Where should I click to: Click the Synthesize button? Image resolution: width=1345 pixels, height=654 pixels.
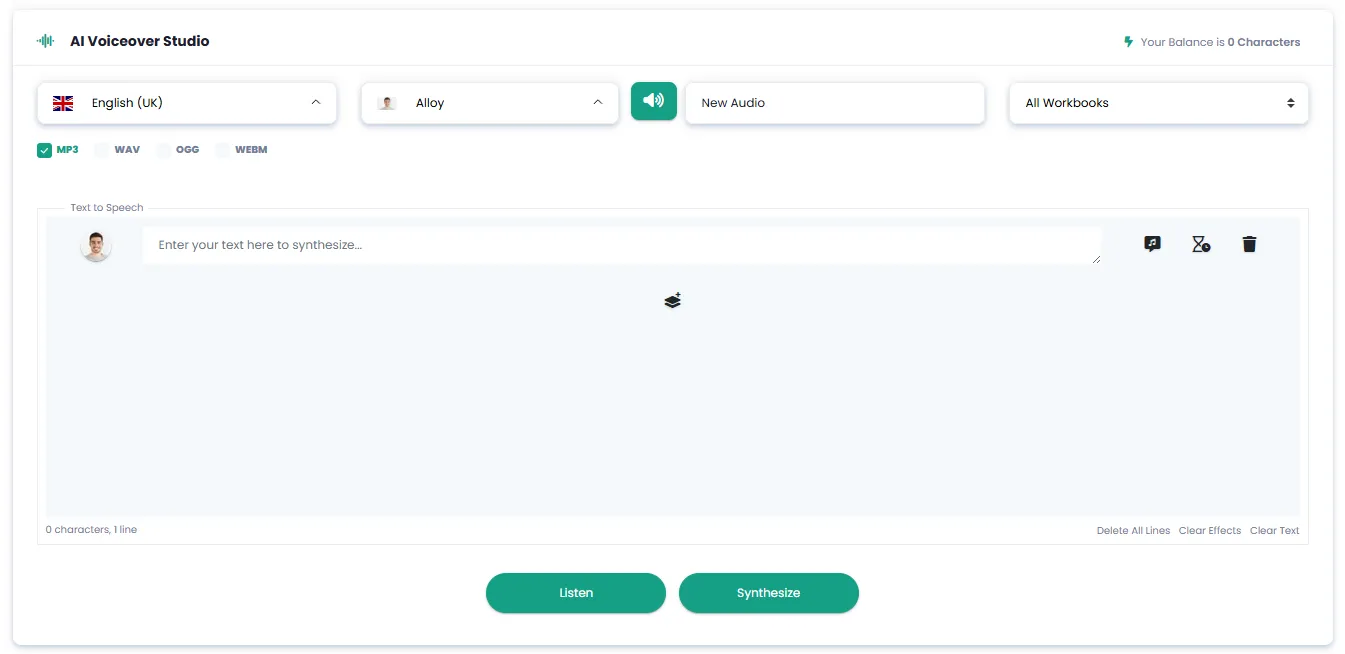point(769,593)
